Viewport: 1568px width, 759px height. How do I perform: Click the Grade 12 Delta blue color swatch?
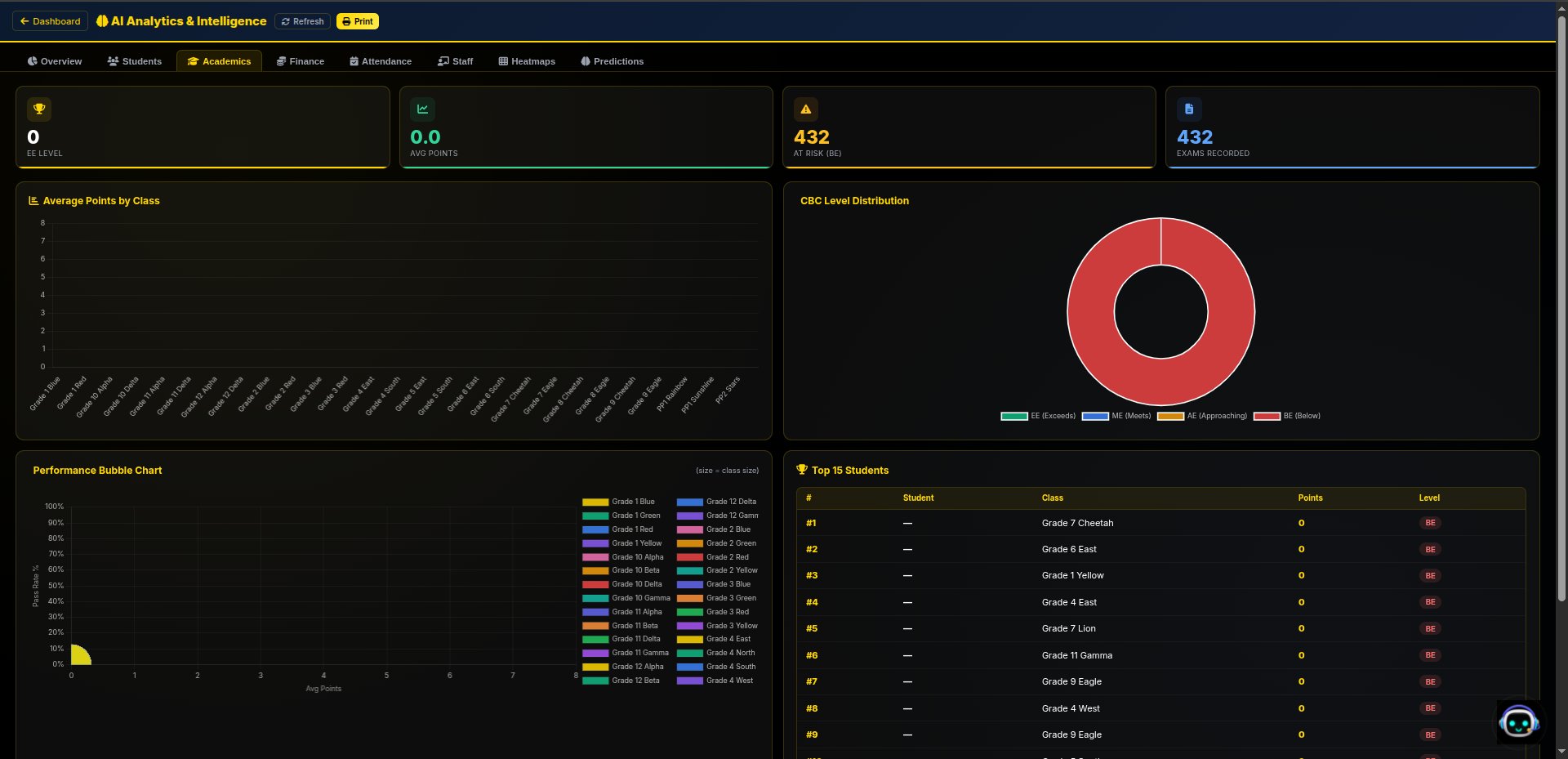click(x=689, y=502)
